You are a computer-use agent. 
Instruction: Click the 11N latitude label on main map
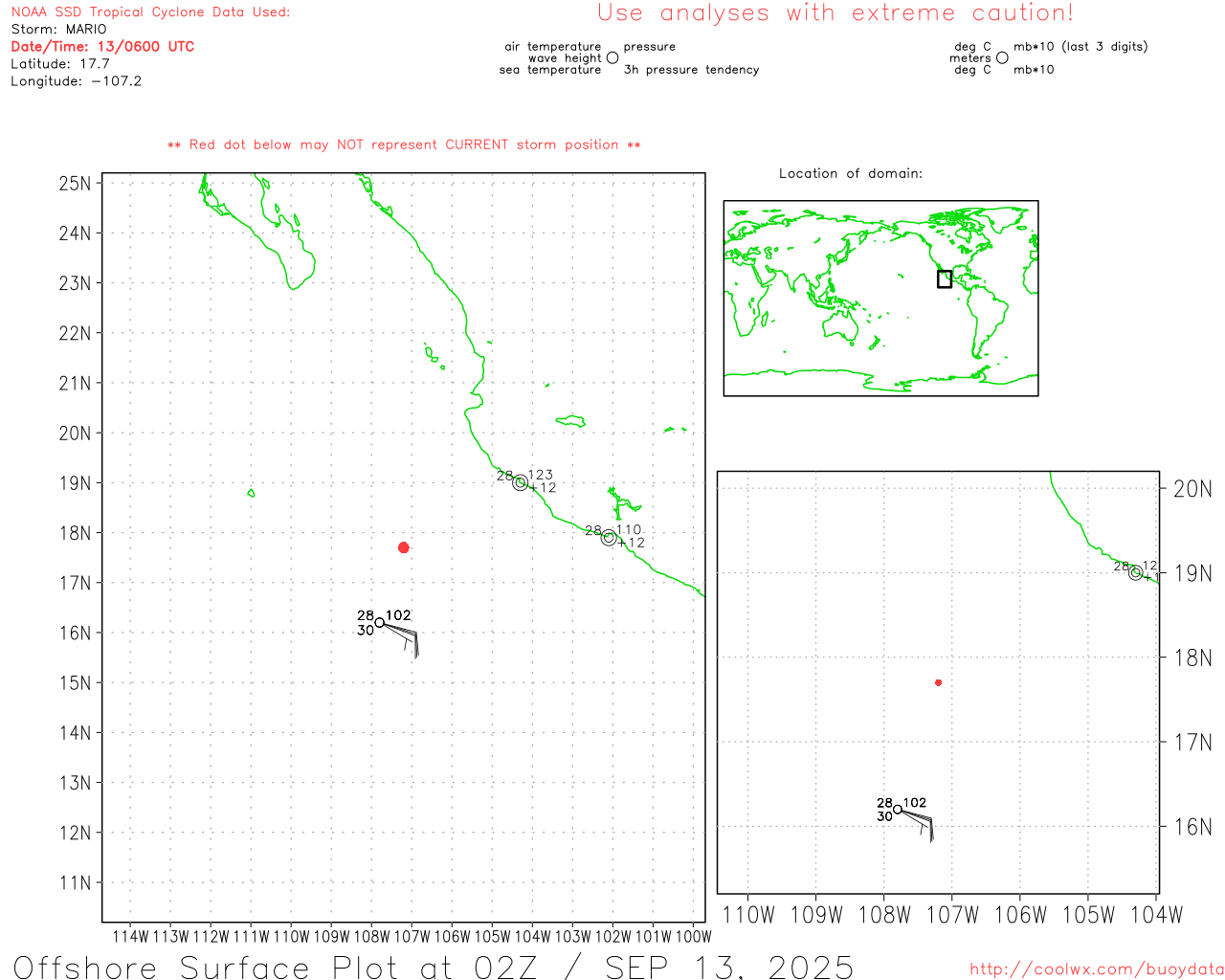pyautogui.click(x=75, y=882)
